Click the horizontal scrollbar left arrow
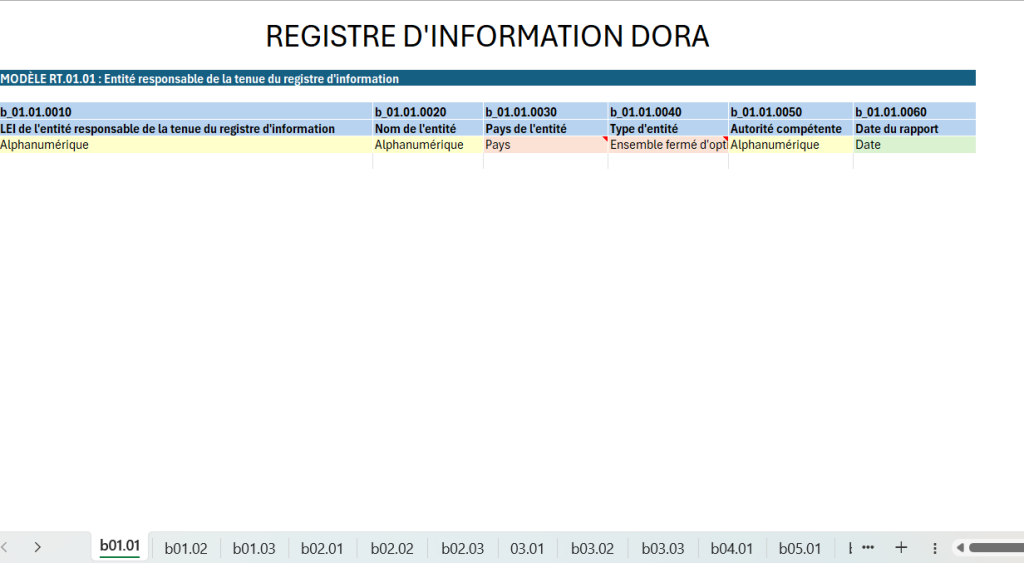The image size is (1024, 563). pos(960,548)
